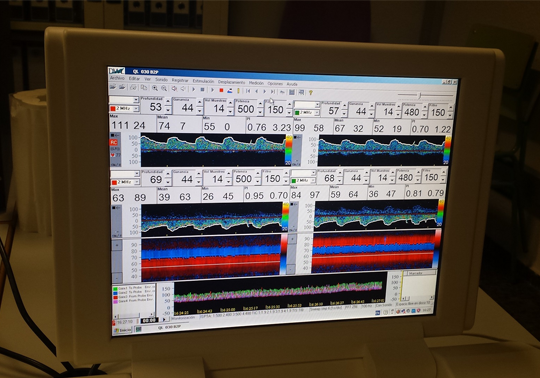The width and height of the screenshot is (540, 378).
Task: Go to previous record arrow icon
Action: point(257,91)
